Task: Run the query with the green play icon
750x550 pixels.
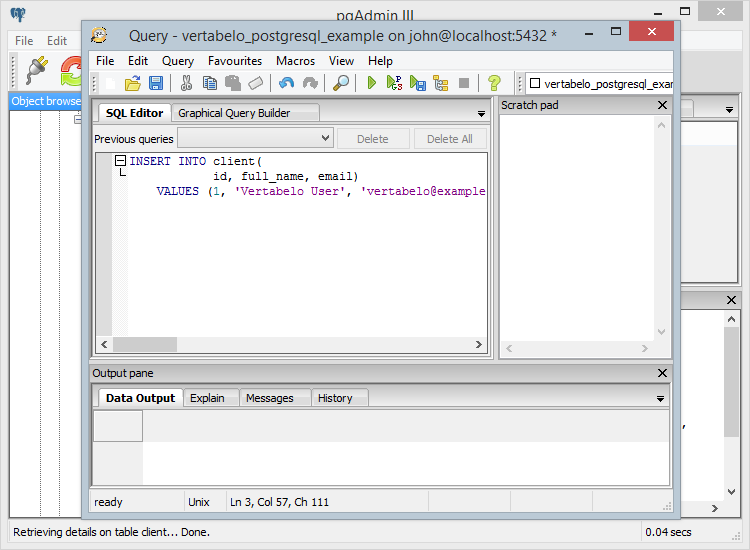Action: (372, 83)
